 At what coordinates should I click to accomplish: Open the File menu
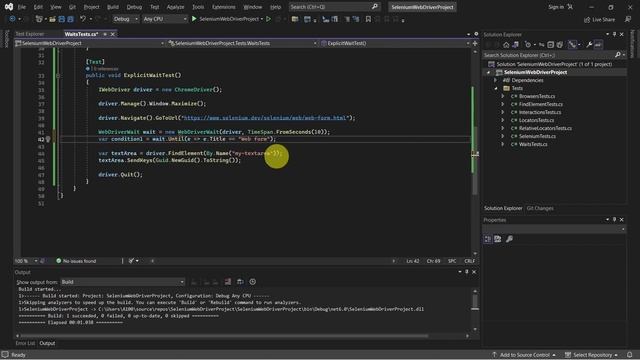[x=22, y=7]
